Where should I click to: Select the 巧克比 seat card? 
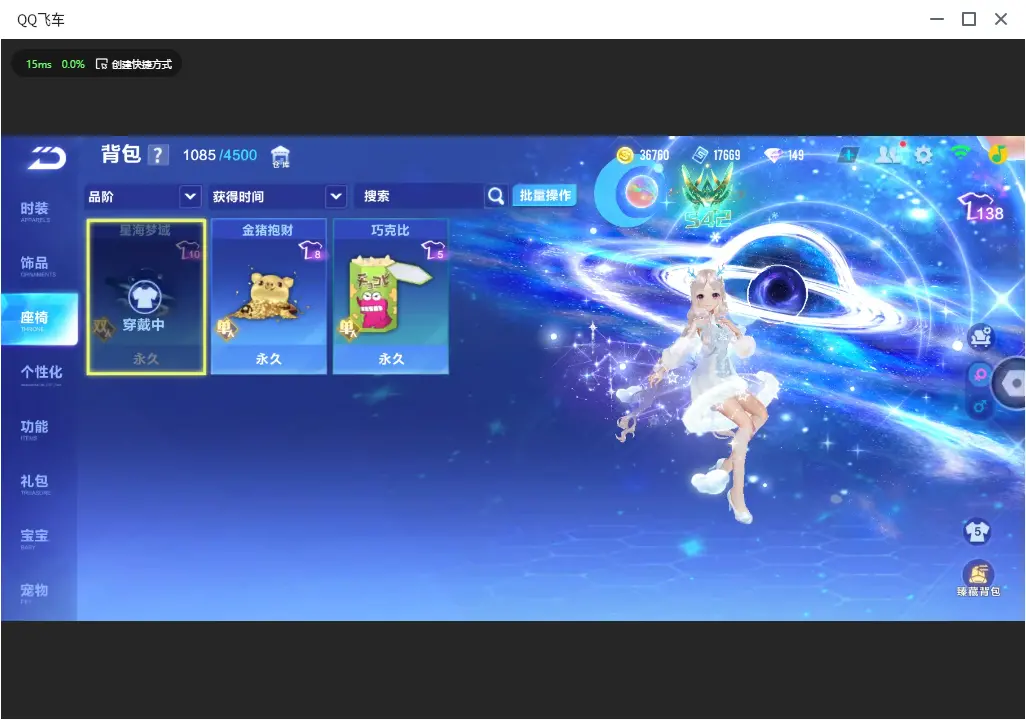click(391, 297)
